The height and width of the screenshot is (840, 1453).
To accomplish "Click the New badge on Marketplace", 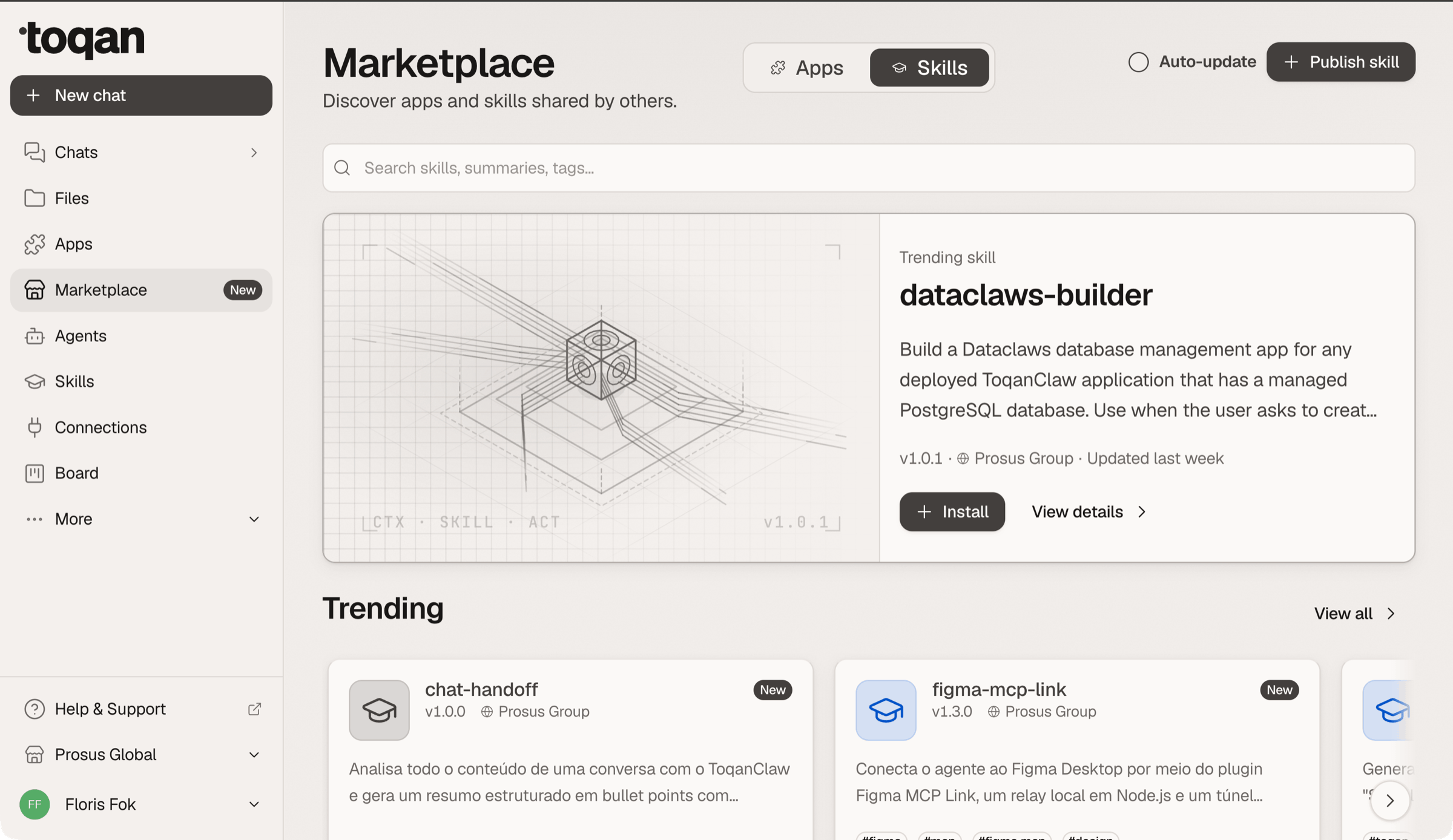I will pyautogui.click(x=243, y=290).
